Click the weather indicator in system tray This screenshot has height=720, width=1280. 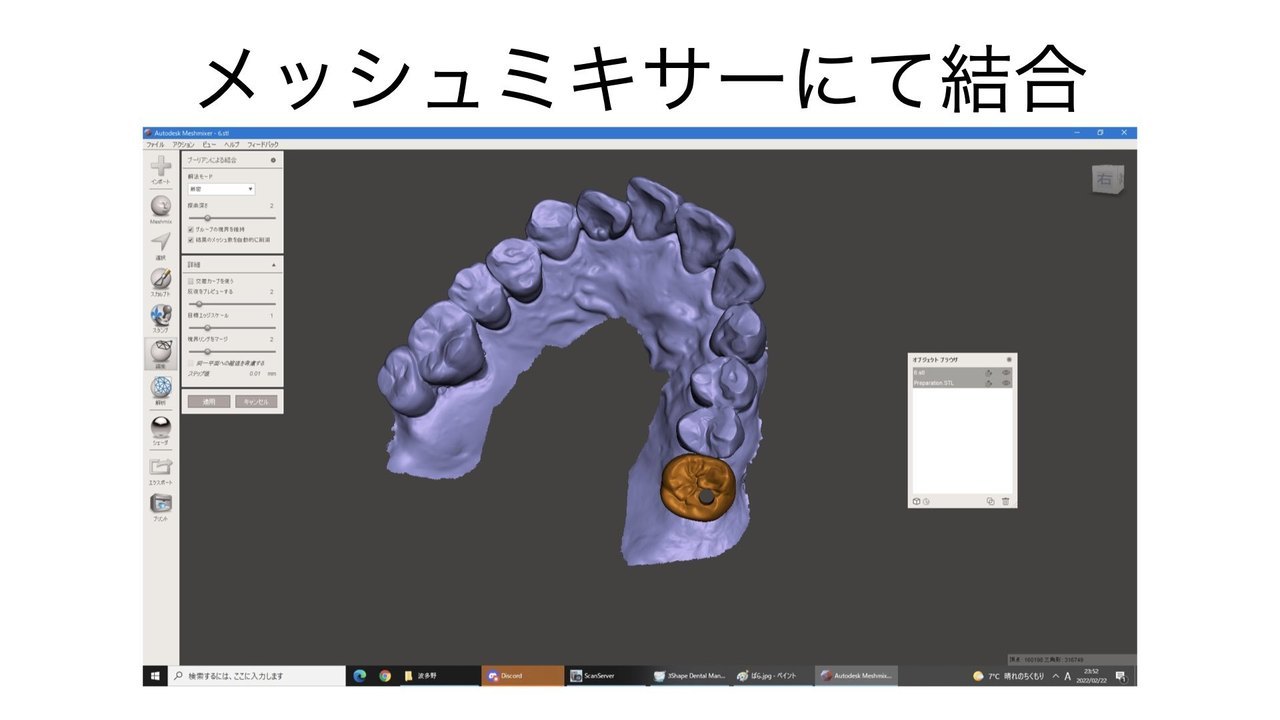(x=1008, y=676)
